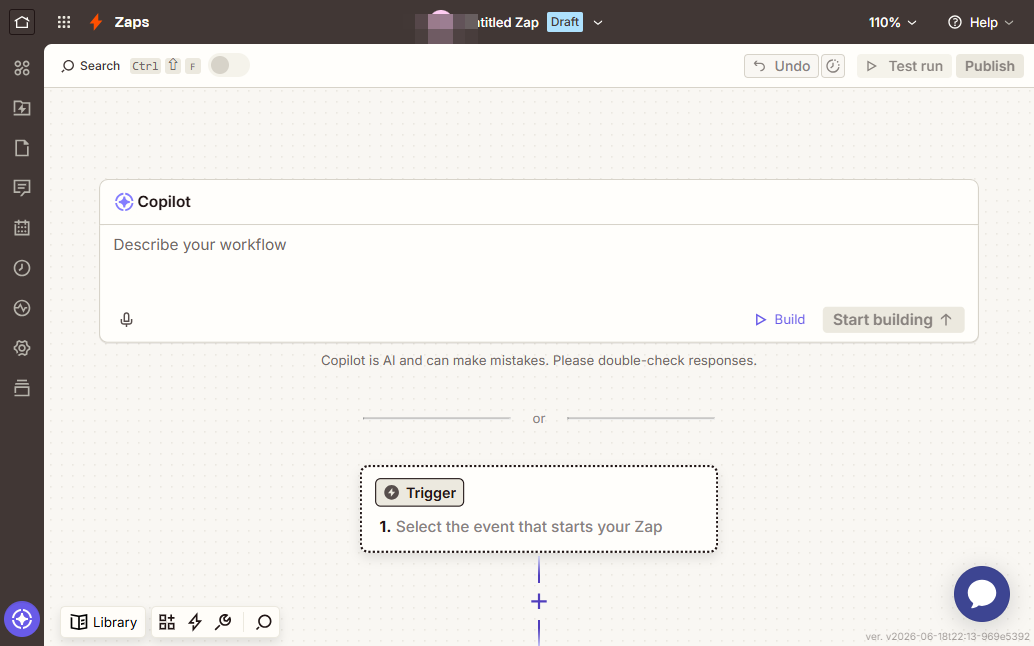Click the Publish button
Screen dimensions: 1034x646
coord(989,66)
